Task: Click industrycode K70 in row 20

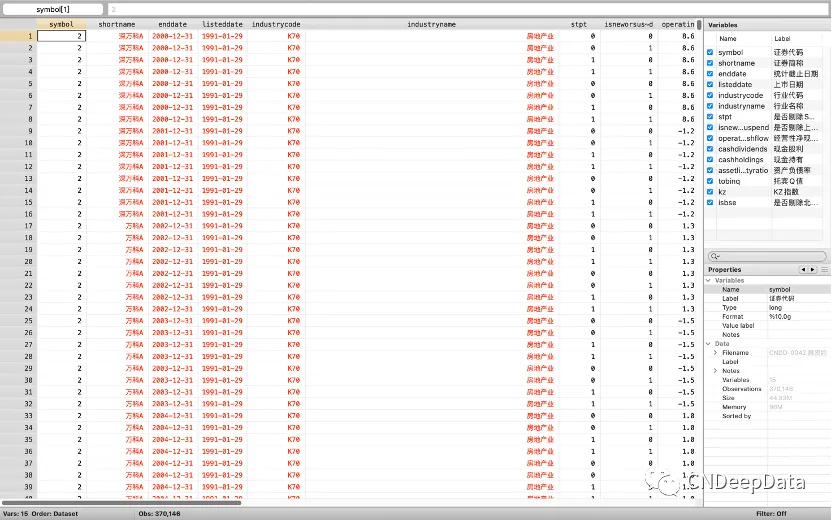Action: click(276, 262)
